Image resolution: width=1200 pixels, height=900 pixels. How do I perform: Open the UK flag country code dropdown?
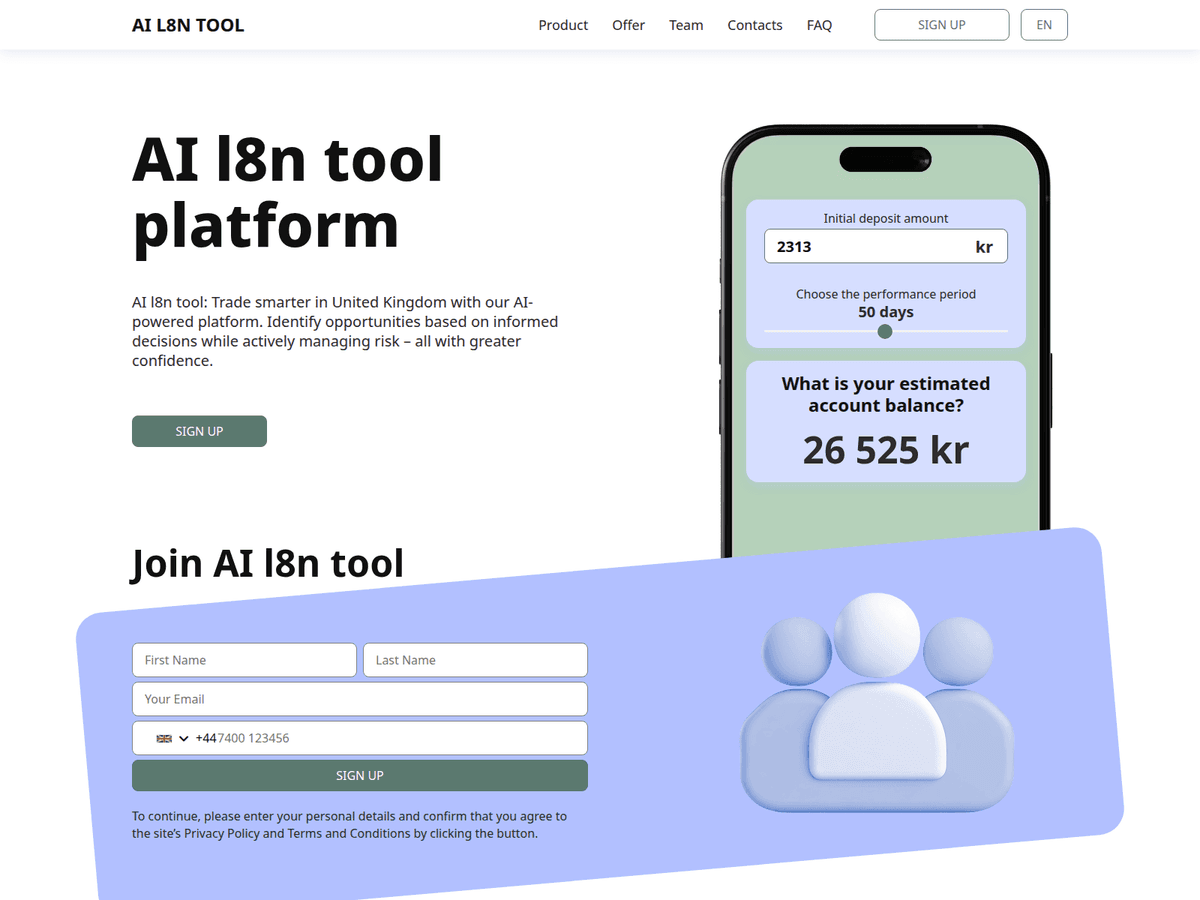coord(172,738)
